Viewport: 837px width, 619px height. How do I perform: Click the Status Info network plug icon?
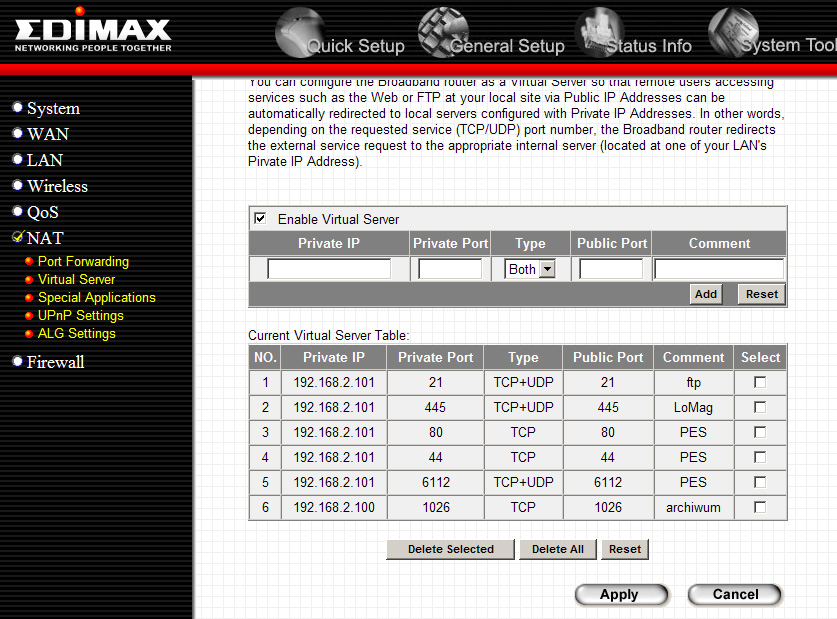(599, 32)
